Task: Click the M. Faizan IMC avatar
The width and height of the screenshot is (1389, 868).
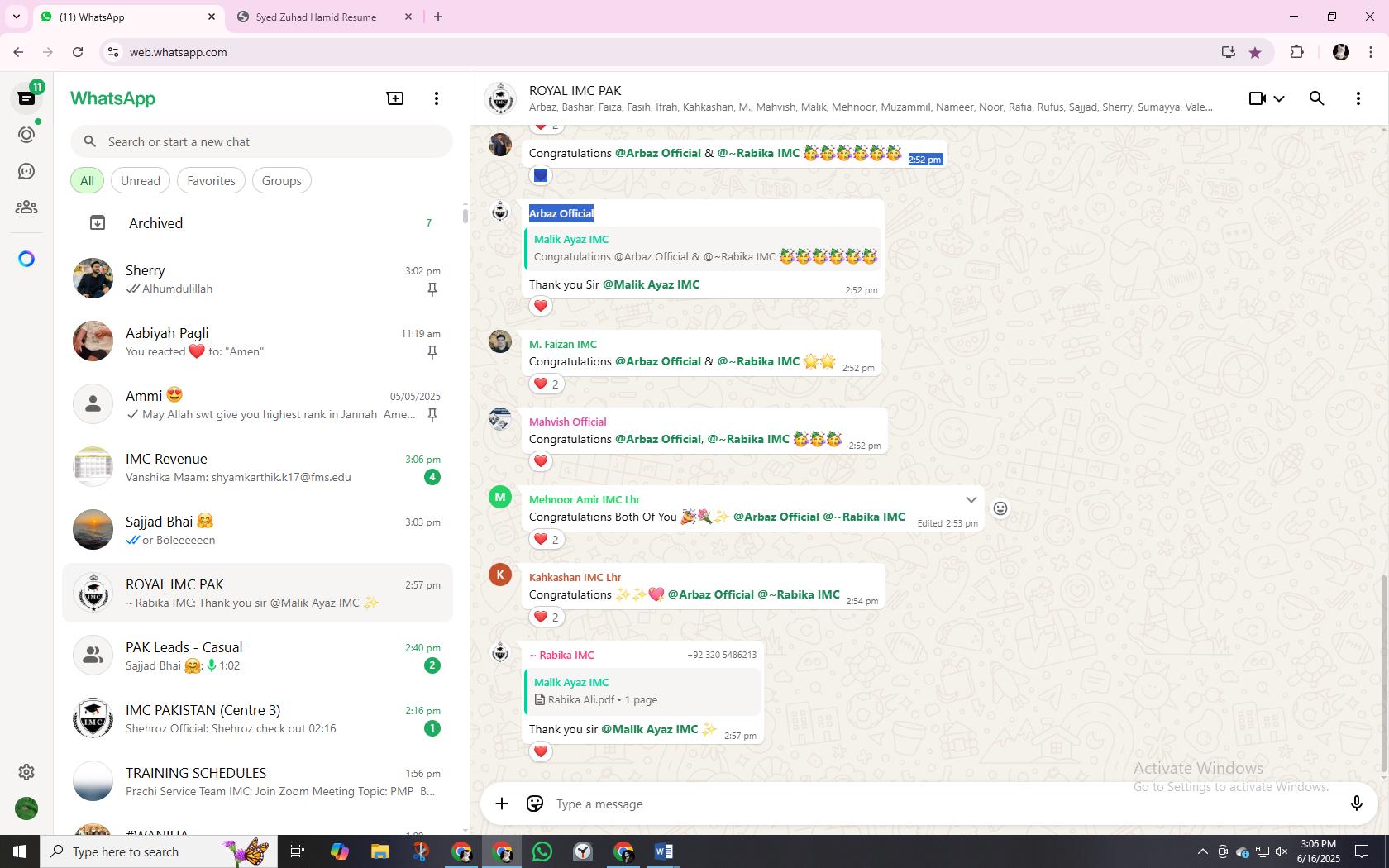Action: tap(500, 341)
